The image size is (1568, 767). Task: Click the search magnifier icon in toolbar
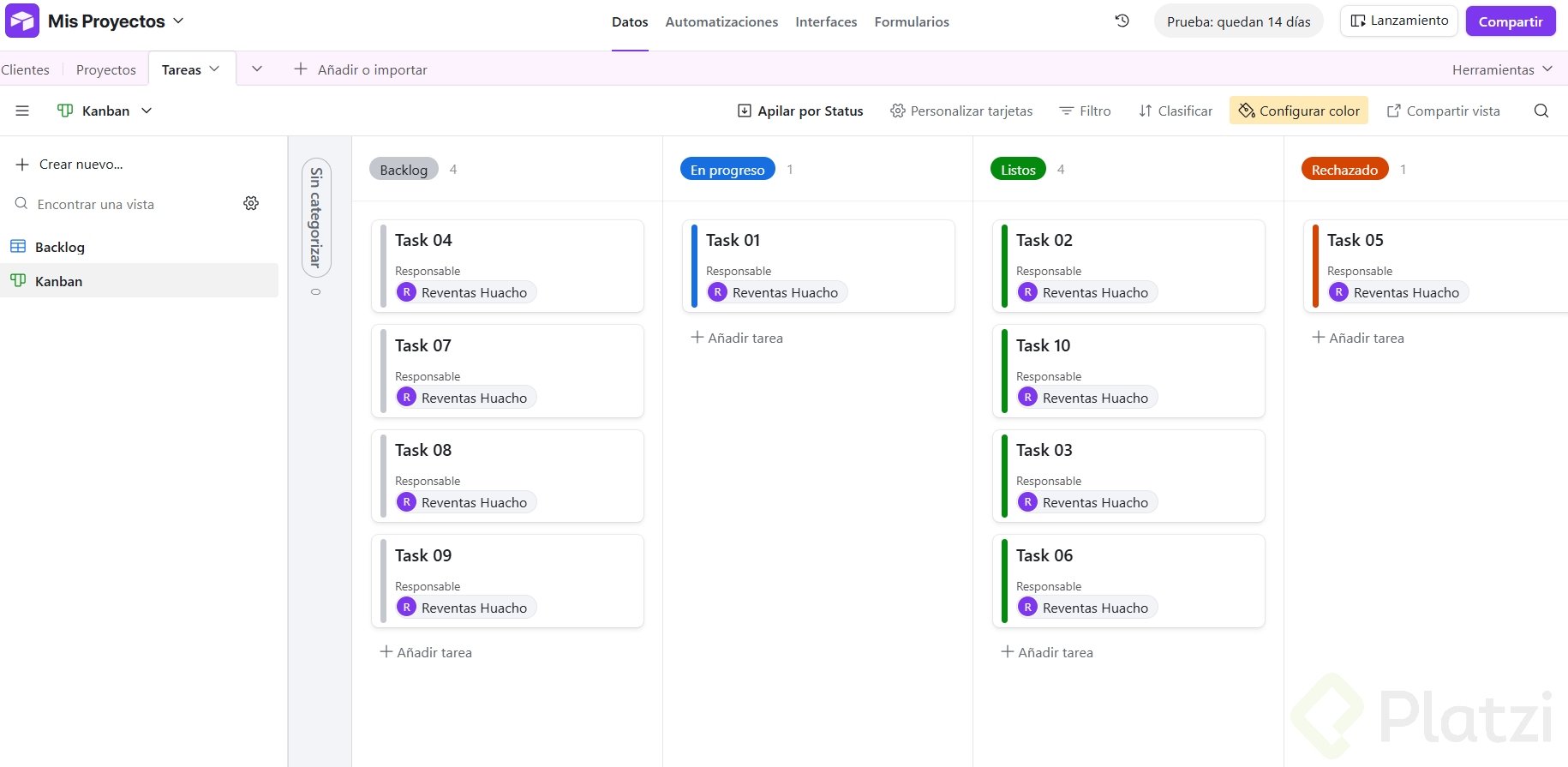1541,111
